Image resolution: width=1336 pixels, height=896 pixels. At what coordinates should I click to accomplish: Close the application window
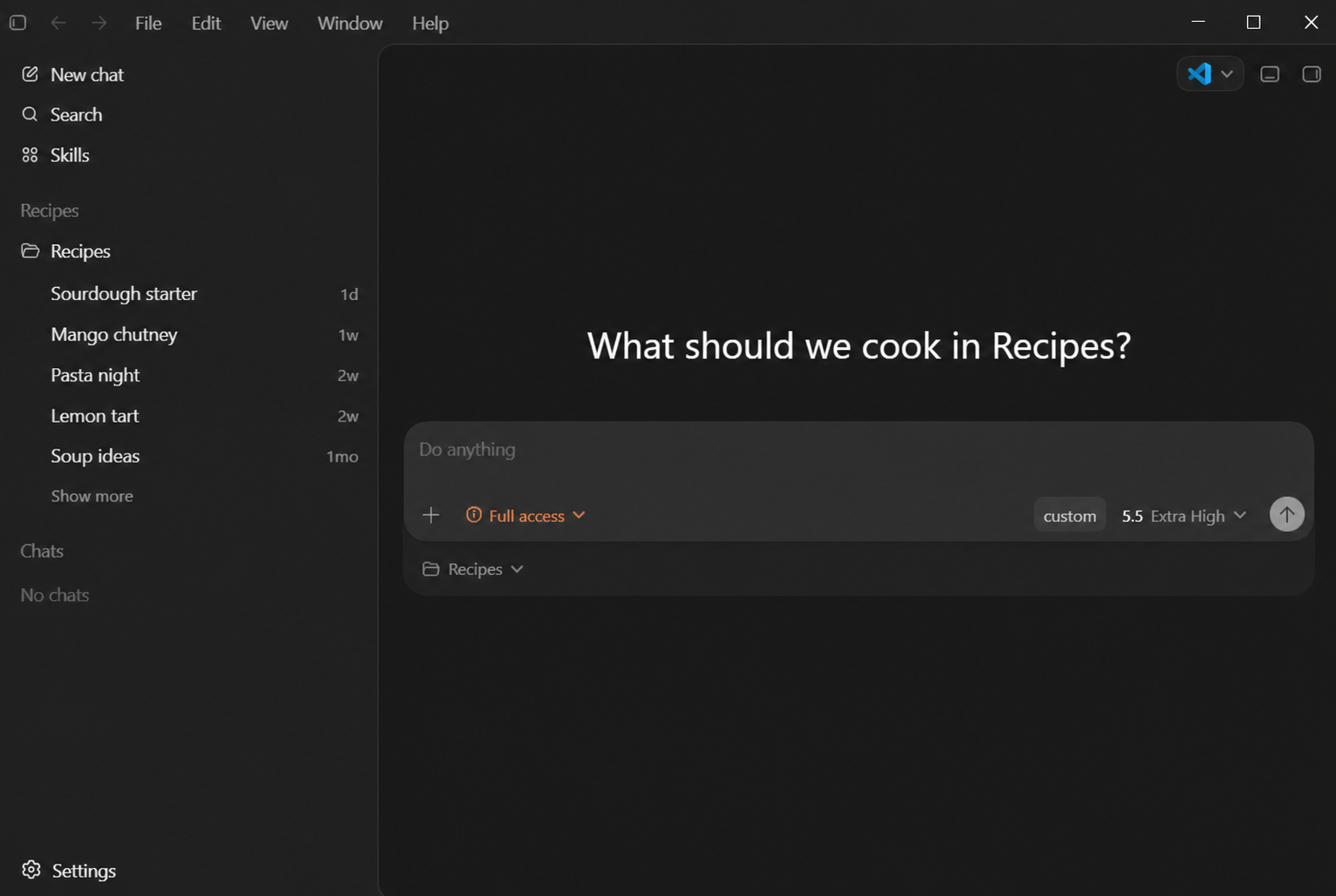[x=1311, y=23]
